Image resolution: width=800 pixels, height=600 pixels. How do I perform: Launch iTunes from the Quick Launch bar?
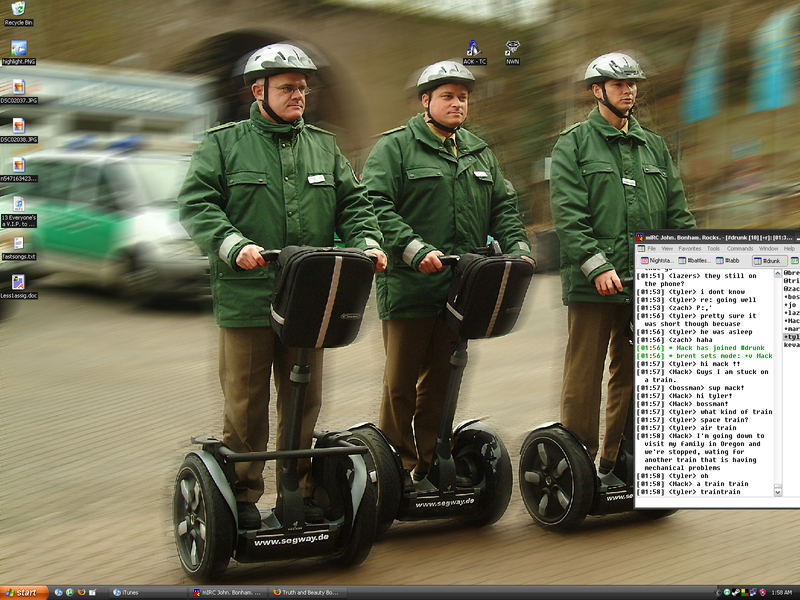click(59, 592)
